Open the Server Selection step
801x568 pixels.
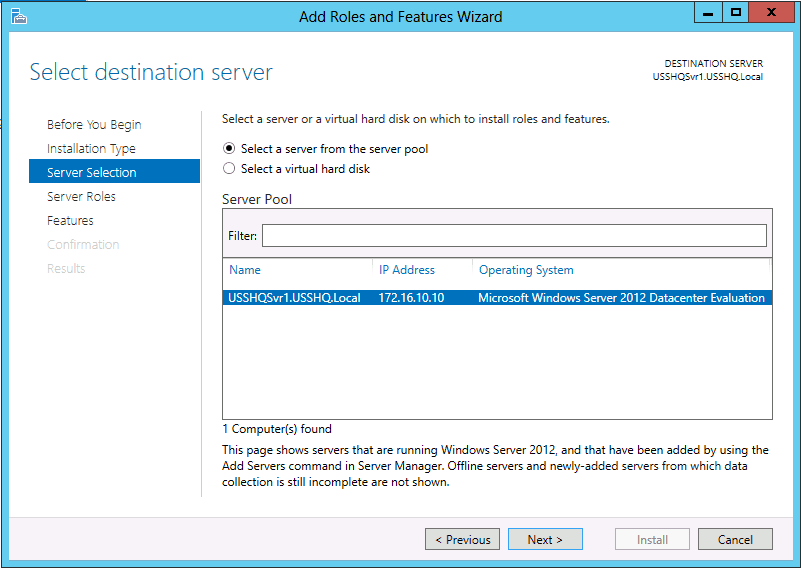[x=114, y=171]
